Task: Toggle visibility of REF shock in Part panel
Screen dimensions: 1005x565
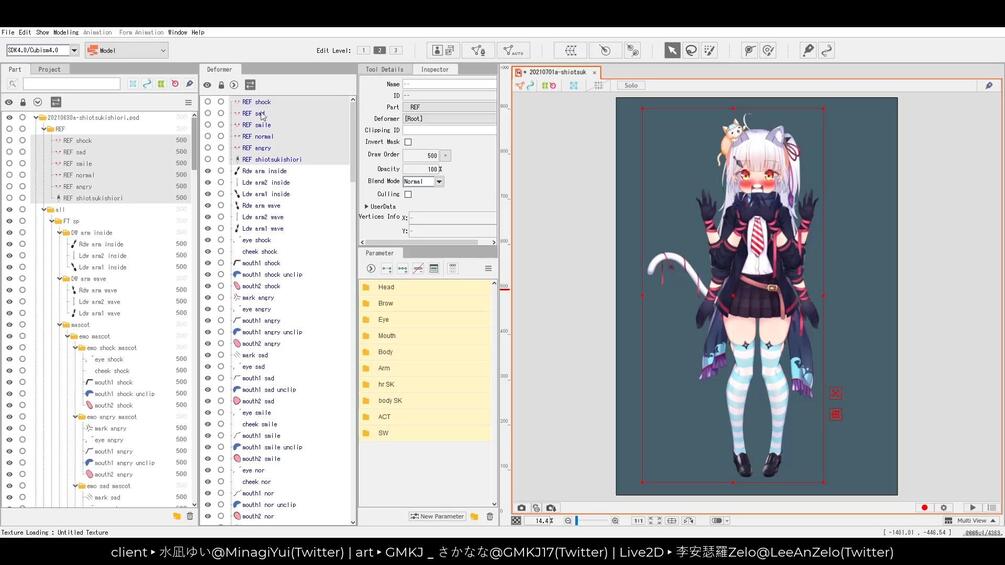Action: tap(9, 140)
